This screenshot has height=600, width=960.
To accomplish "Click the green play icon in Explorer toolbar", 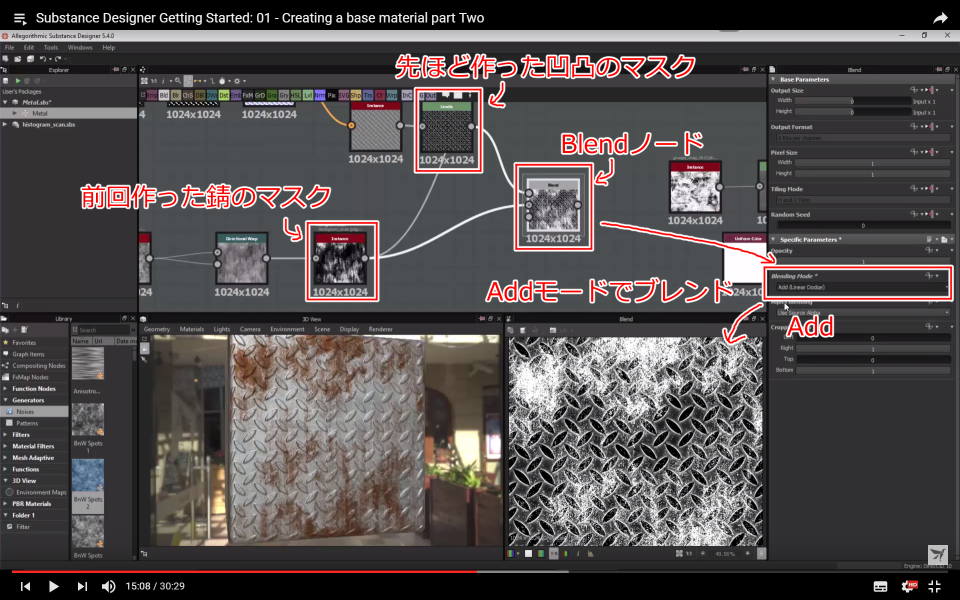I will pos(18,81).
